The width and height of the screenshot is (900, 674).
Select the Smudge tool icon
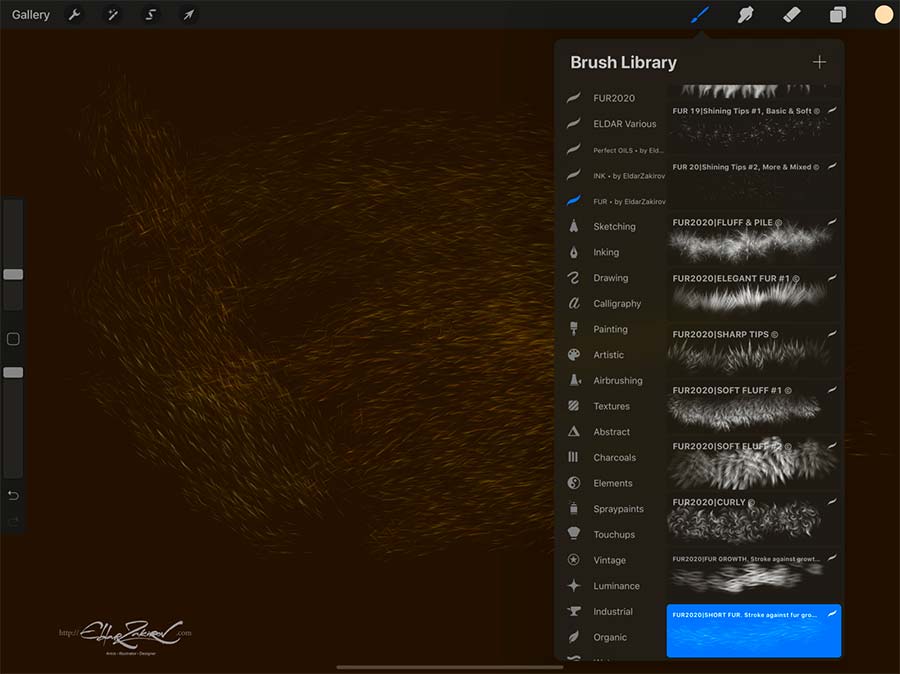click(745, 14)
